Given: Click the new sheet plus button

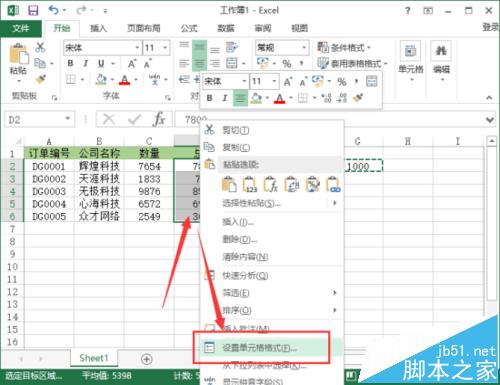Looking at the screenshot, I should click(x=147, y=359).
